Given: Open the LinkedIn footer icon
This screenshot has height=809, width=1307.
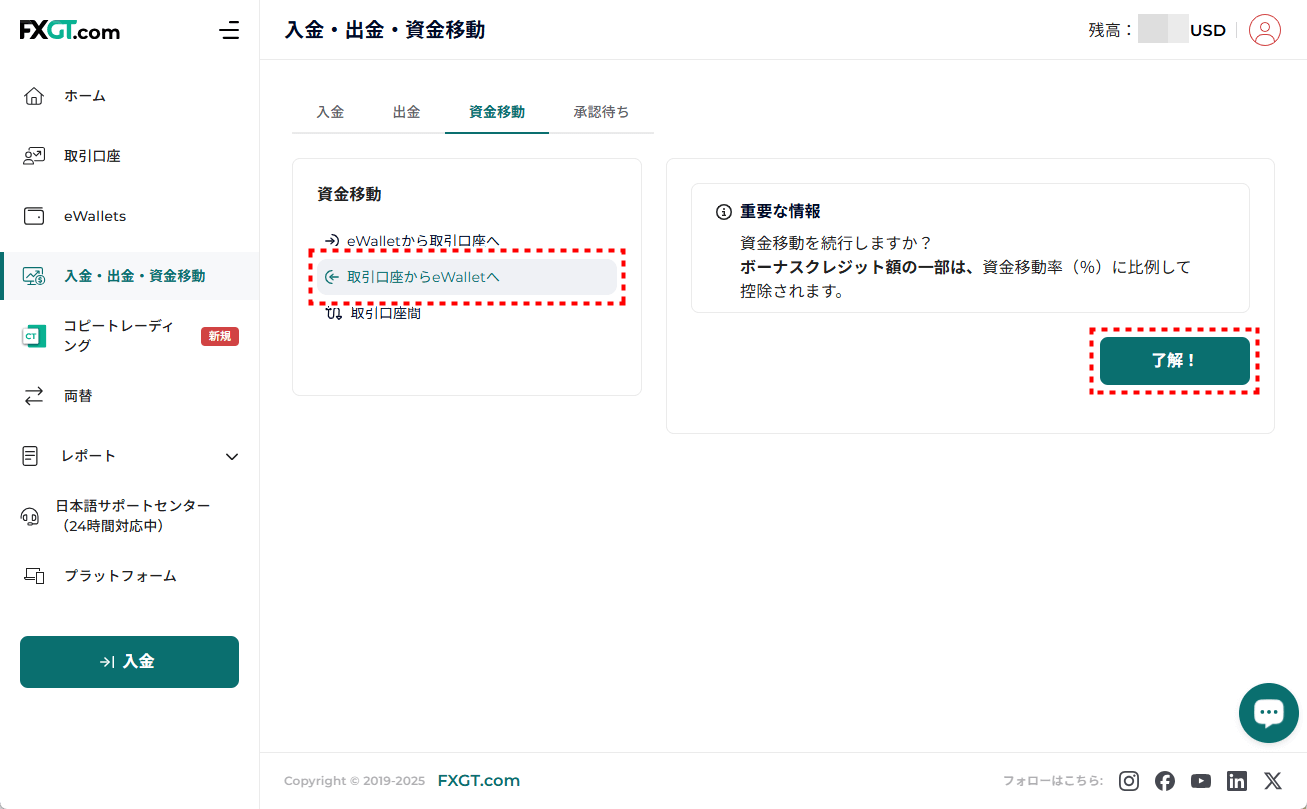Looking at the screenshot, I should (x=1237, y=781).
